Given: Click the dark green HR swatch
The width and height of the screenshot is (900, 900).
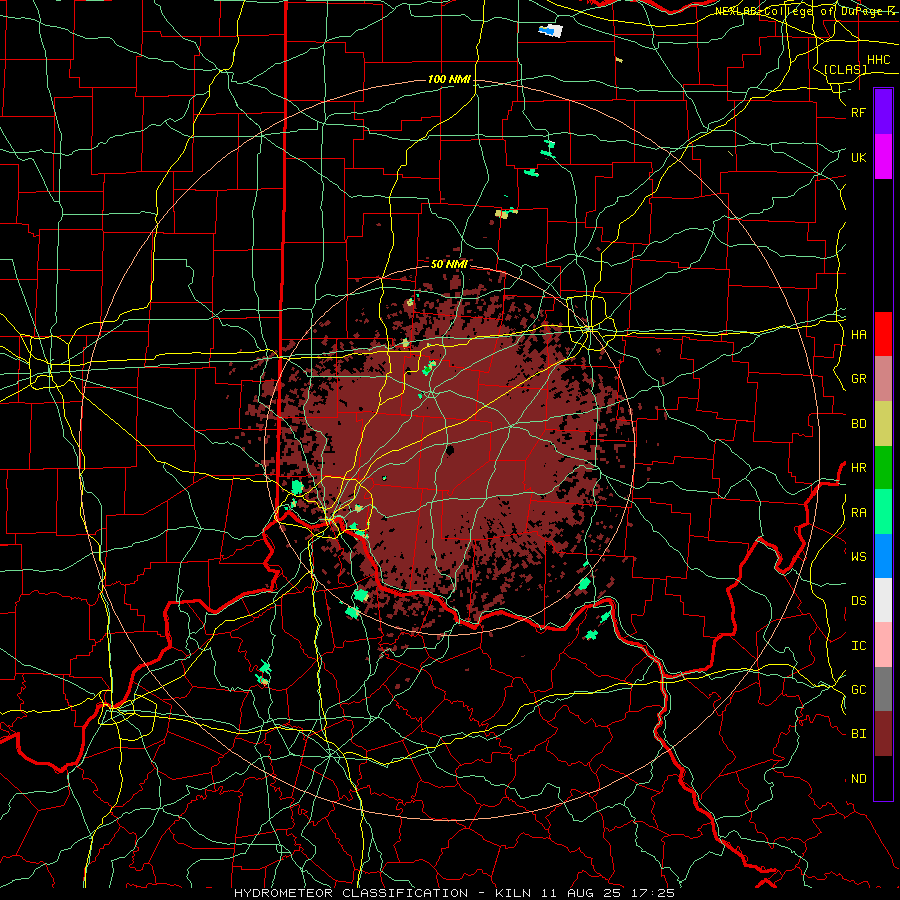Looking at the screenshot, I should point(883,467).
